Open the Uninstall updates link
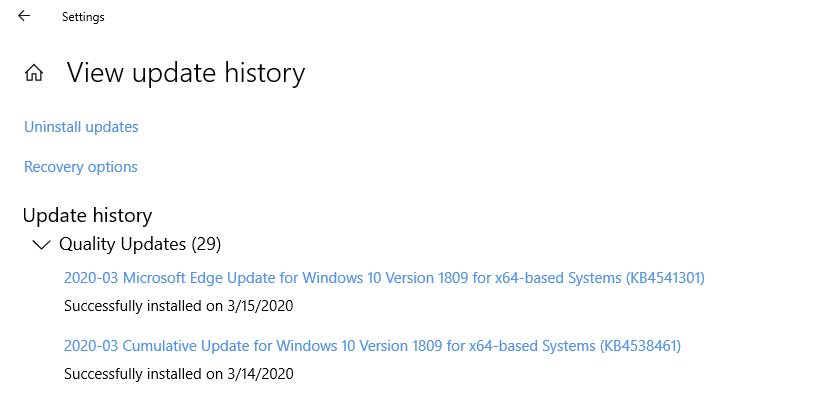The width and height of the screenshot is (817, 406). [x=81, y=127]
